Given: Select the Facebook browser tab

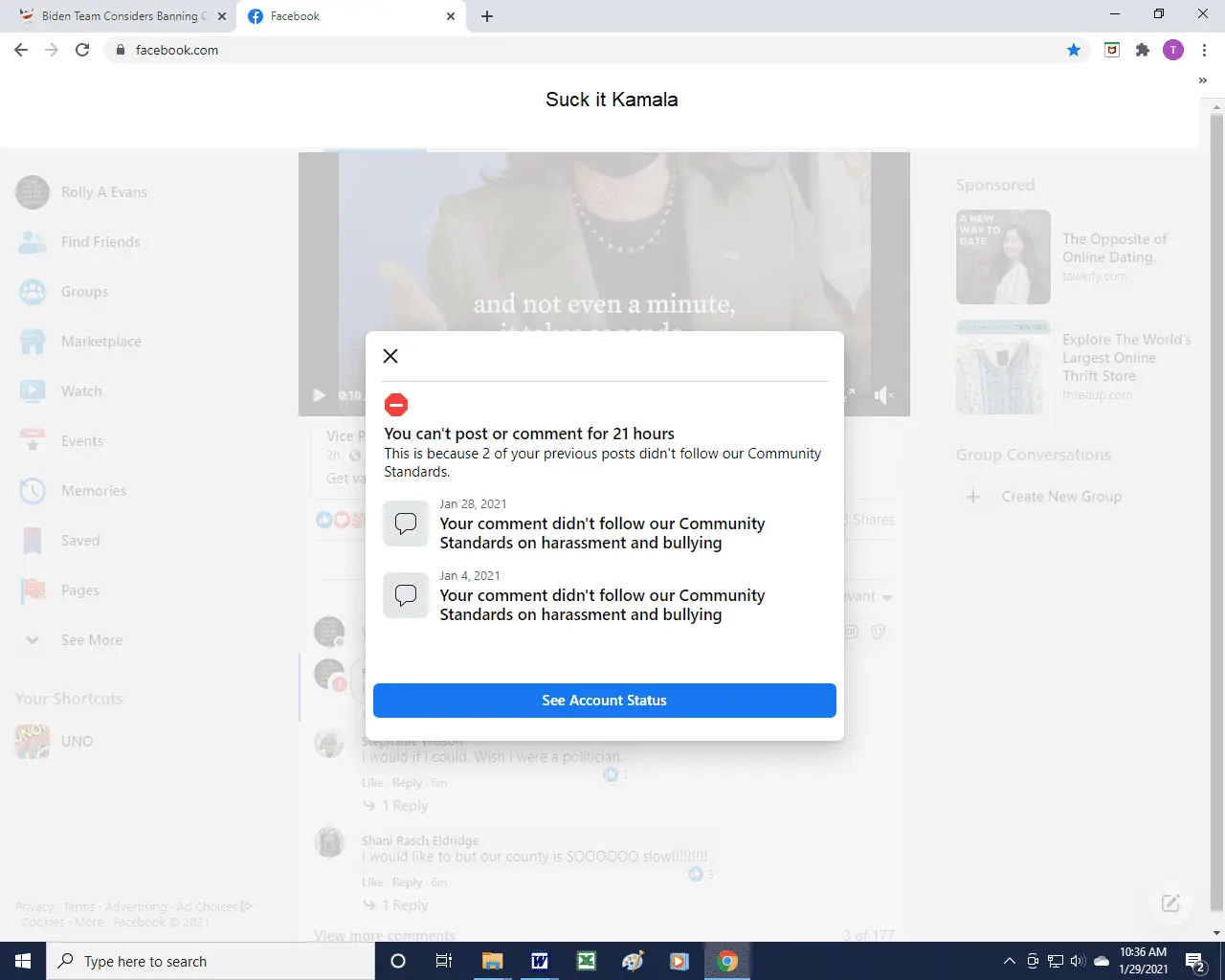Looking at the screenshot, I should click(345, 16).
